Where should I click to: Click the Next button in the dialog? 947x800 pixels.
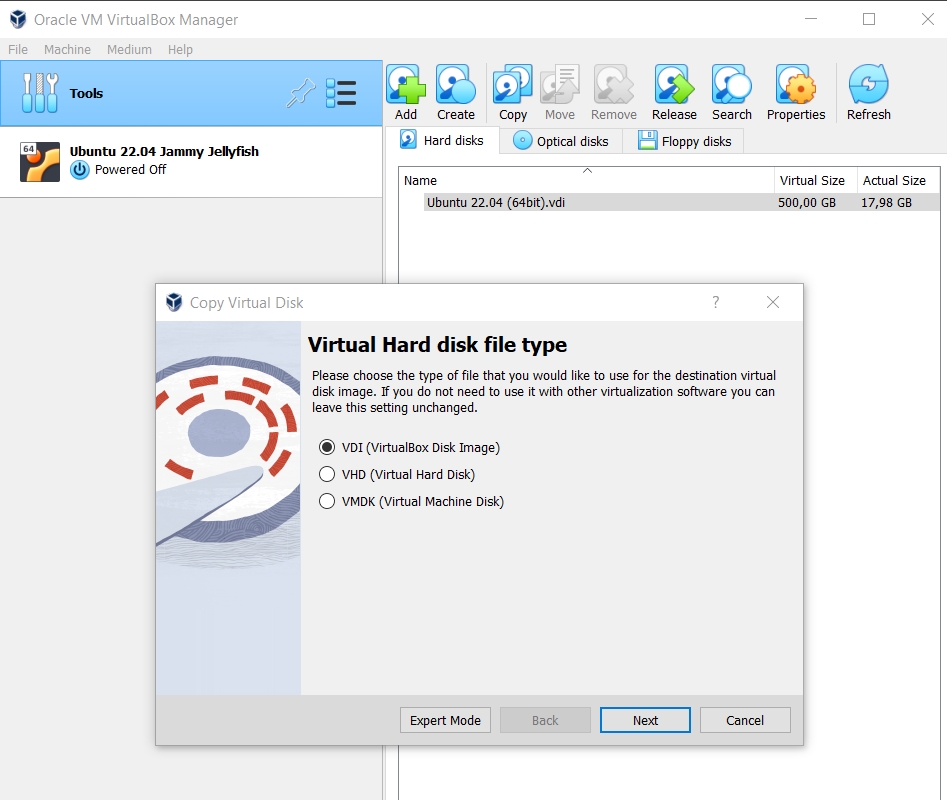pyautogui.click(x=645, y=720)
